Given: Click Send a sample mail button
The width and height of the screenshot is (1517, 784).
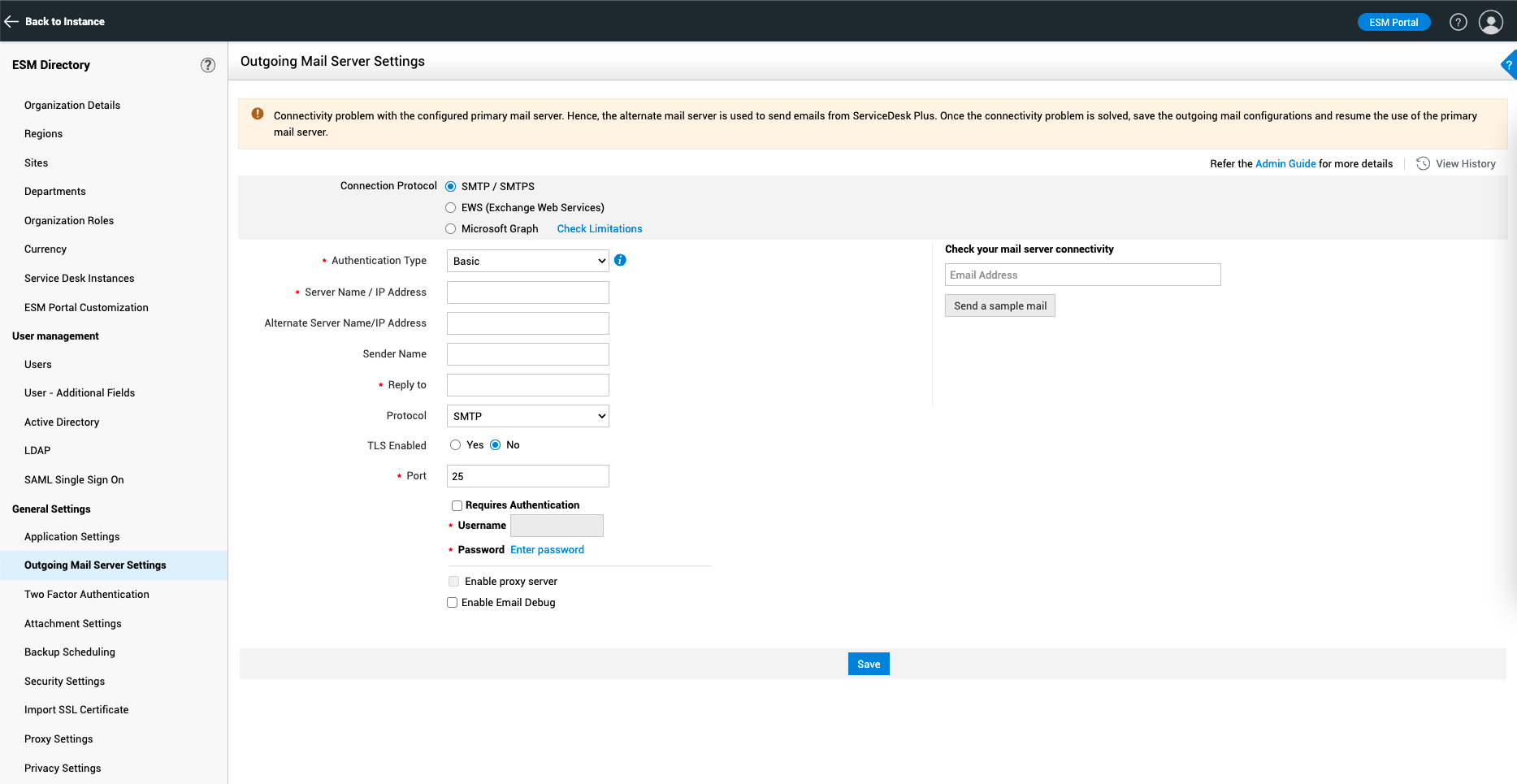Looking at the screenshot, I should click(x=1000, y=305).
